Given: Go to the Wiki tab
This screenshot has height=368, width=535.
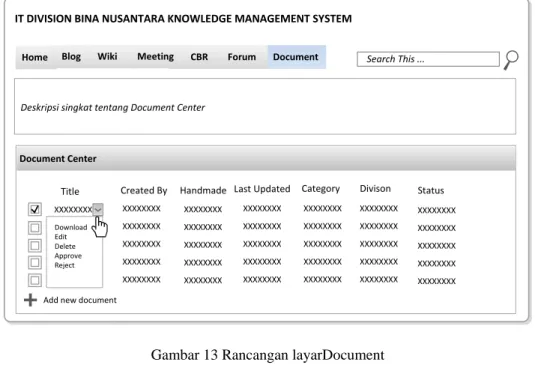Looking at the screenshot, I should [107, 57].
